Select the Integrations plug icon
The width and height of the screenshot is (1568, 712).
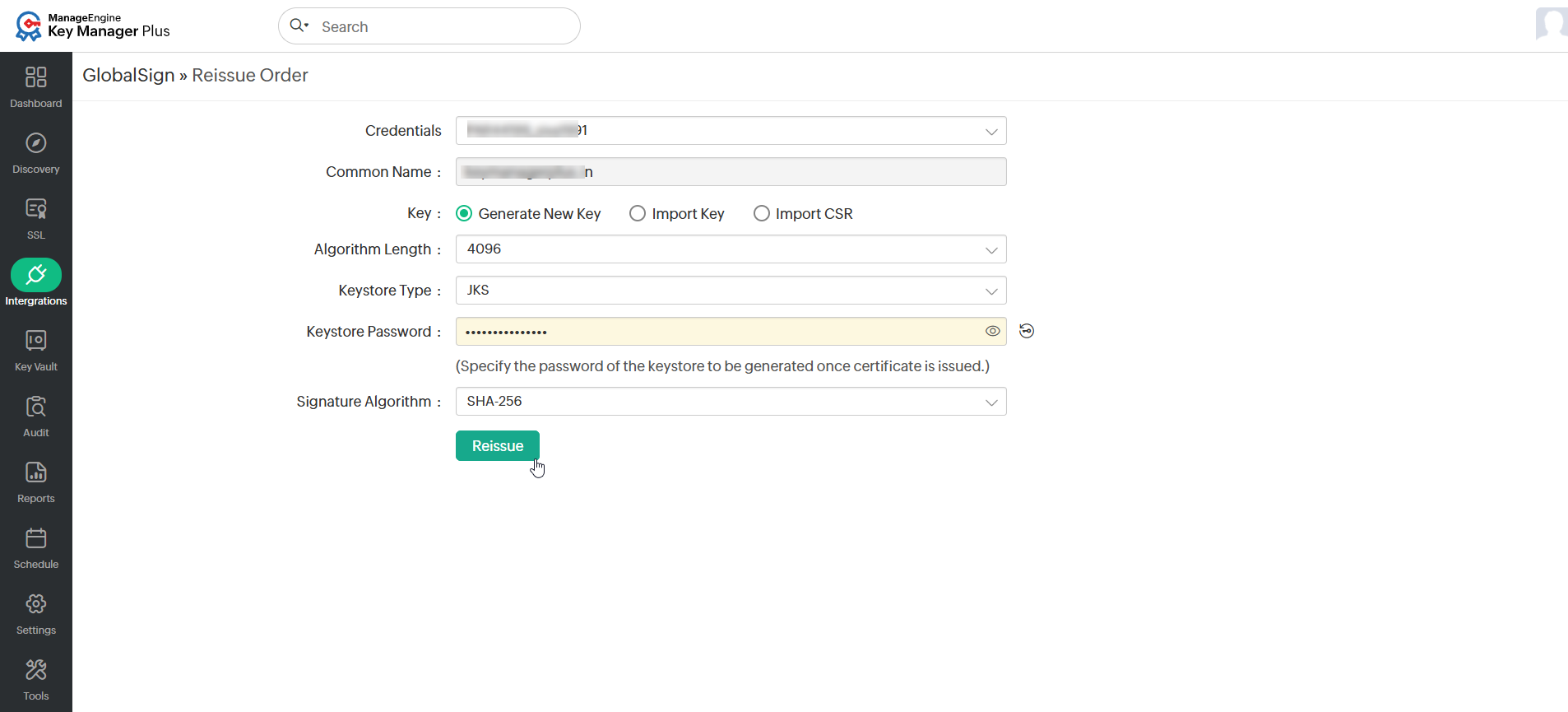tap(36, 275)
